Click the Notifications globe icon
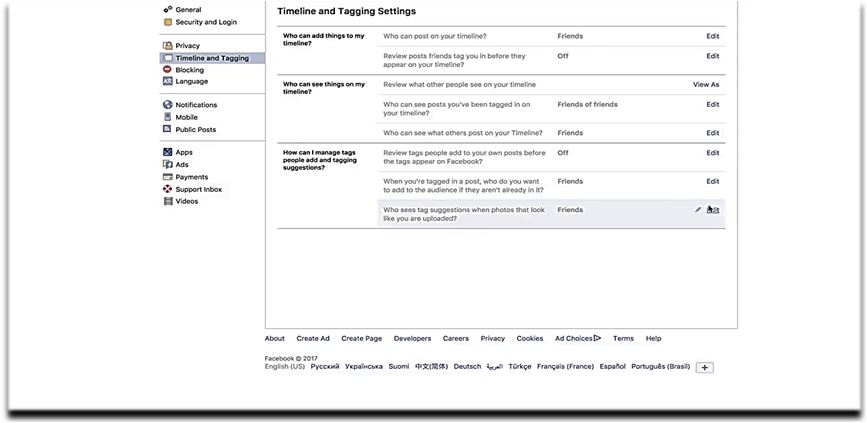Screen dimensions: 867x423 point(168,105)
